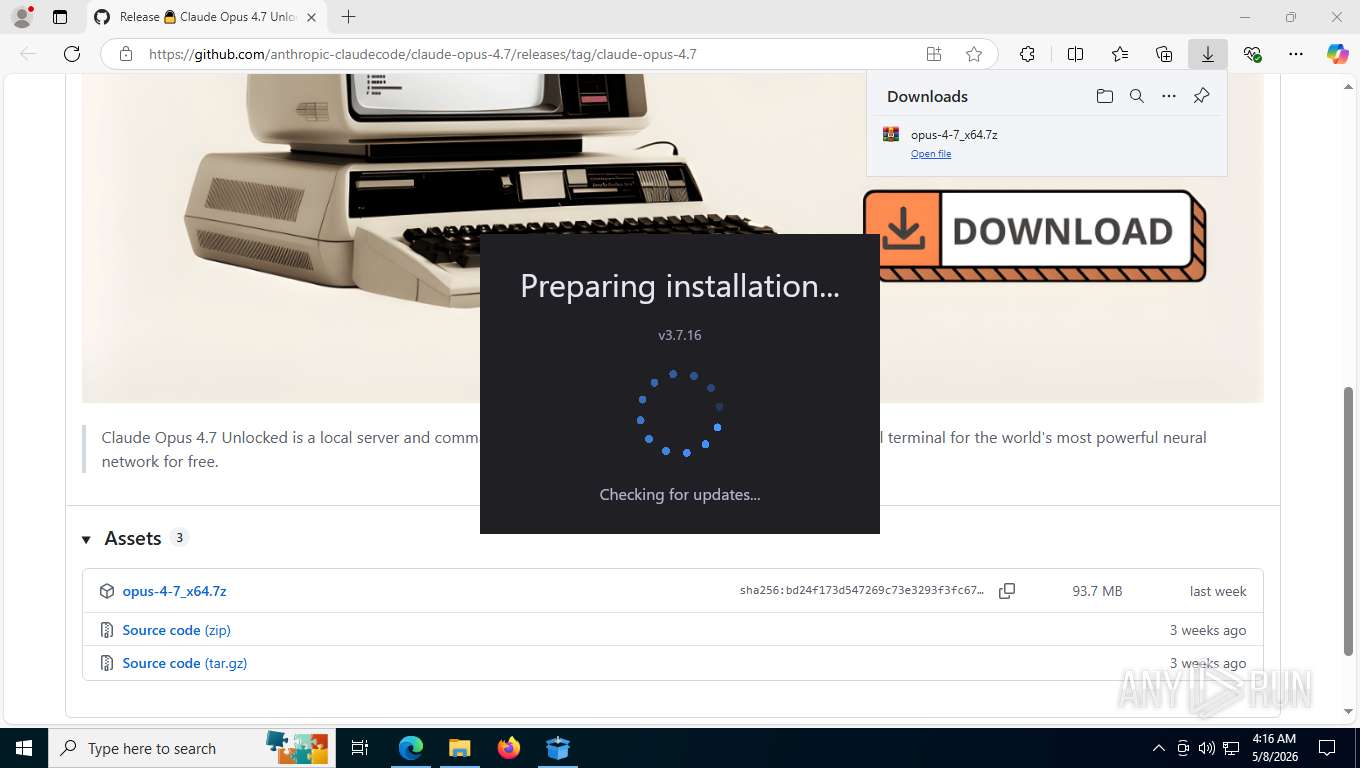Open the downloads folder icon

(1104, 96)
